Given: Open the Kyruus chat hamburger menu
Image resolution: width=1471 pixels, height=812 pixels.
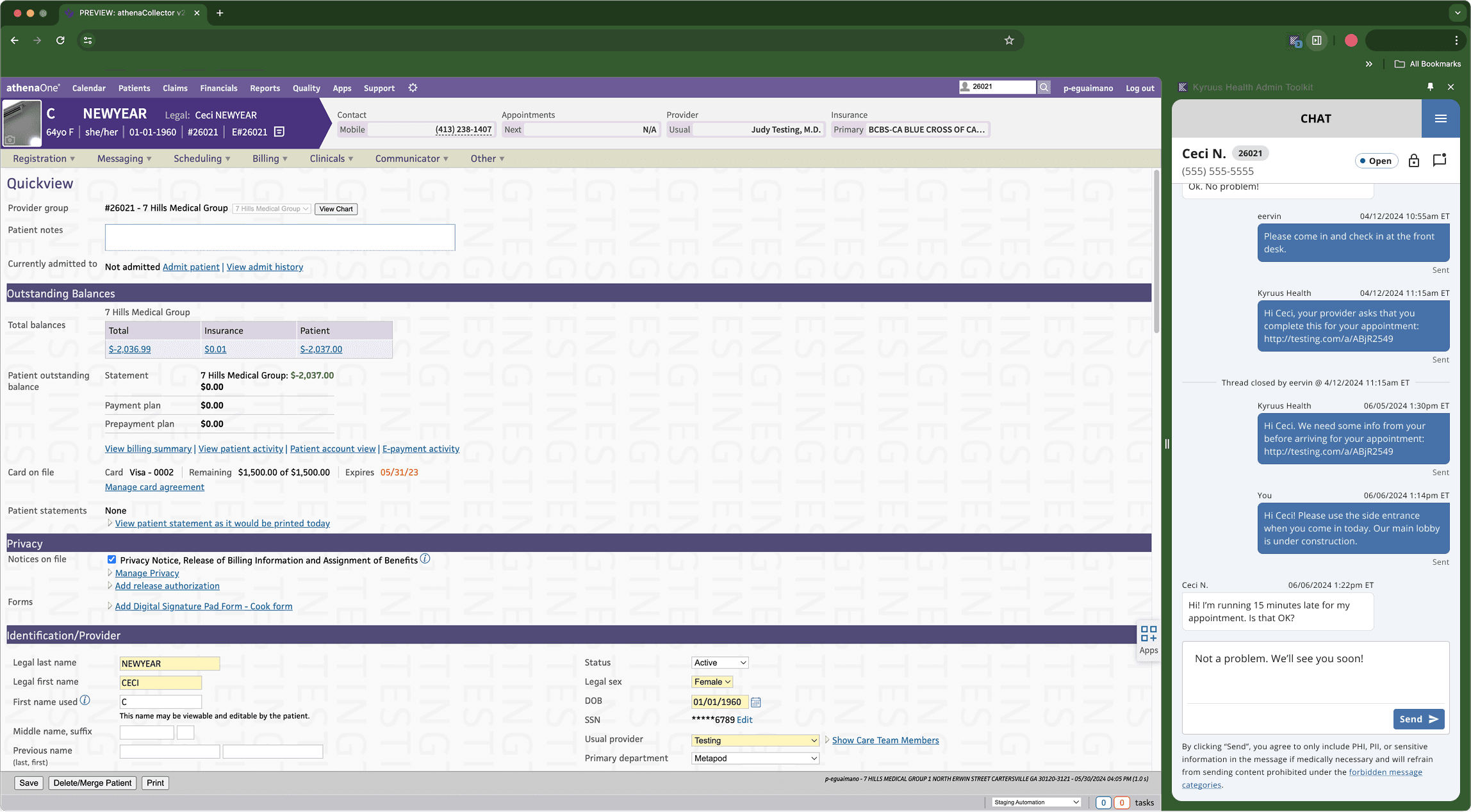Looking at the screenshot, I should pyautogui.click(x=1440, y=118).
